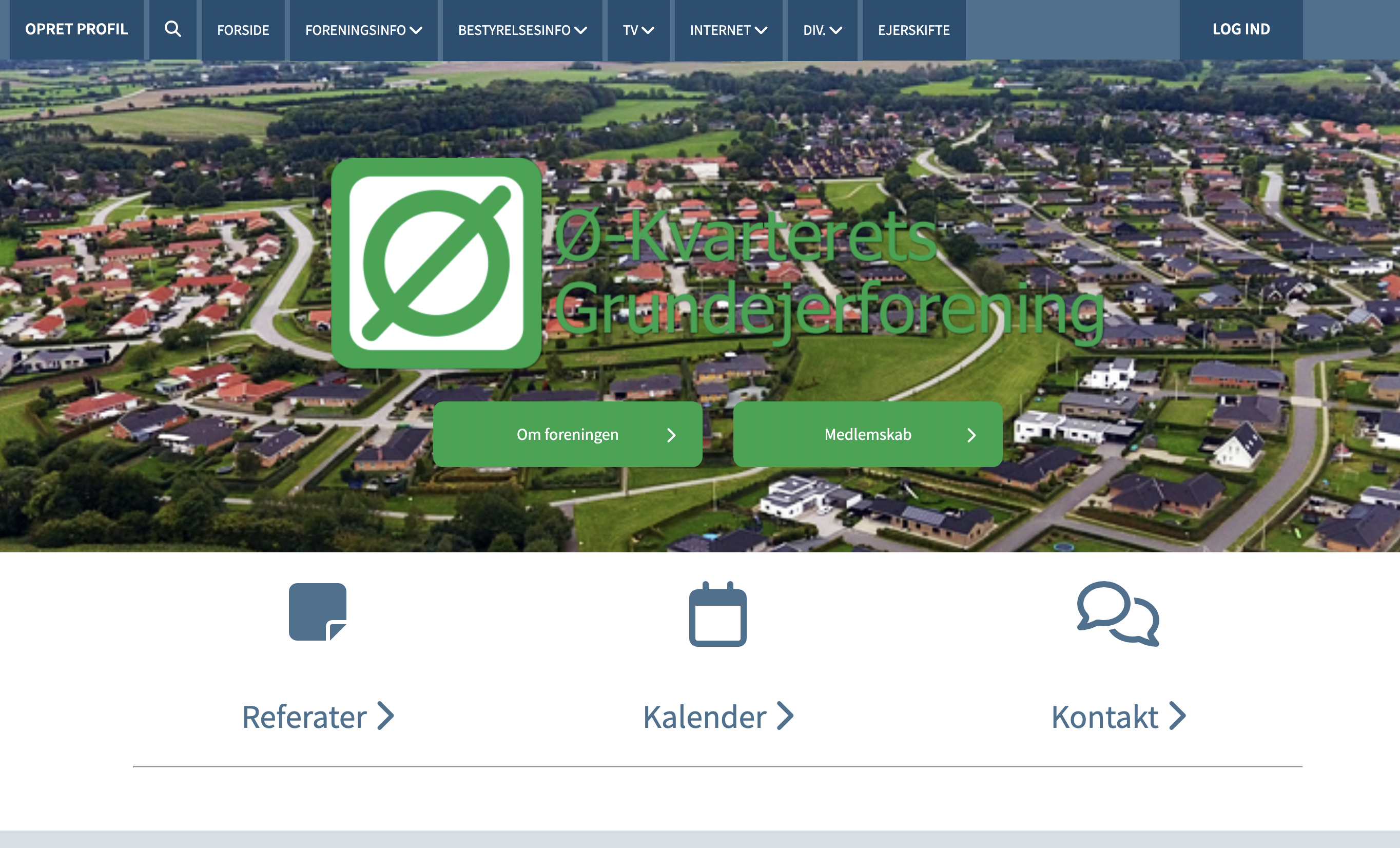This screenshot has height=848, width=1400.
Task: Follow the Referater link
Action: [318, 717]
